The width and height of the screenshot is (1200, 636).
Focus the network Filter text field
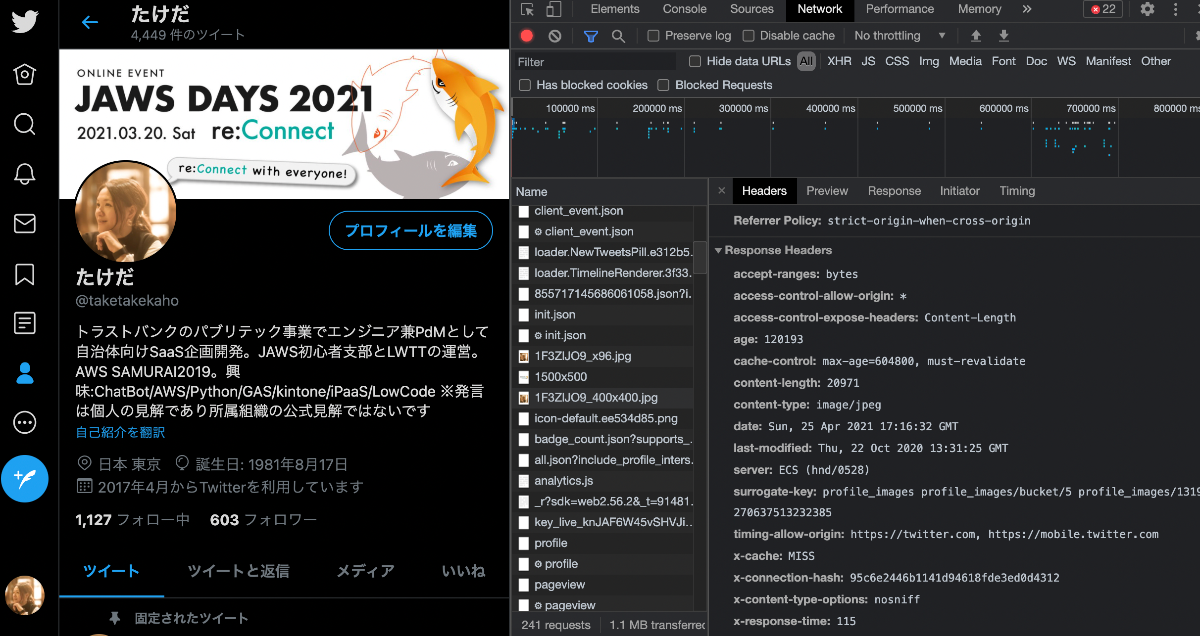click(596, 61)
